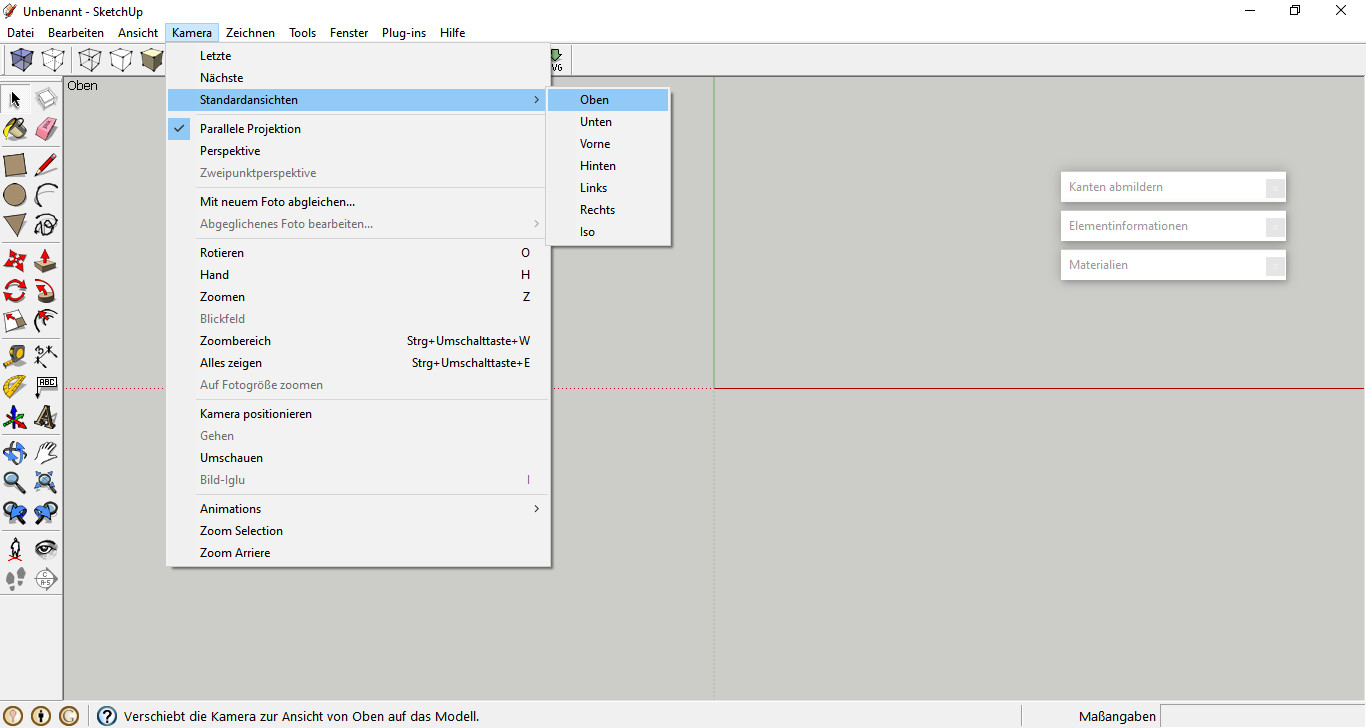Viewport: 1366px width, 728px height.
Task: Select the Pencil line tool
Action: click(46, 165)
